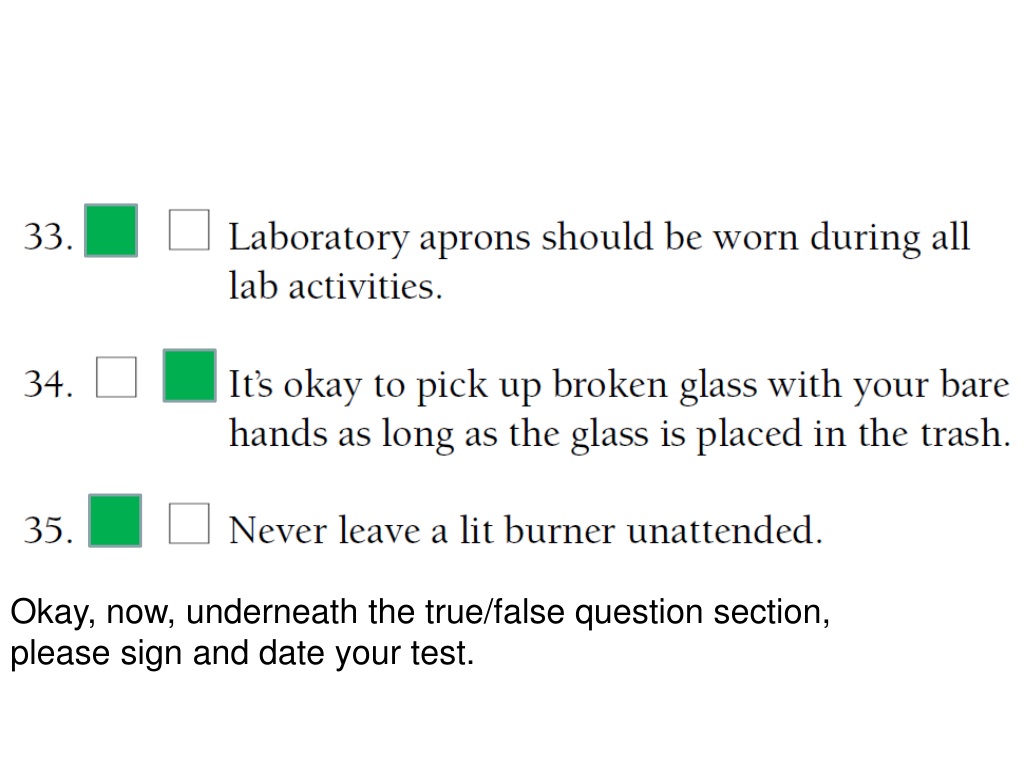The image size is (1024, 768).
Task: Click the question number 35 label
Action: click(x=48, y=530)
